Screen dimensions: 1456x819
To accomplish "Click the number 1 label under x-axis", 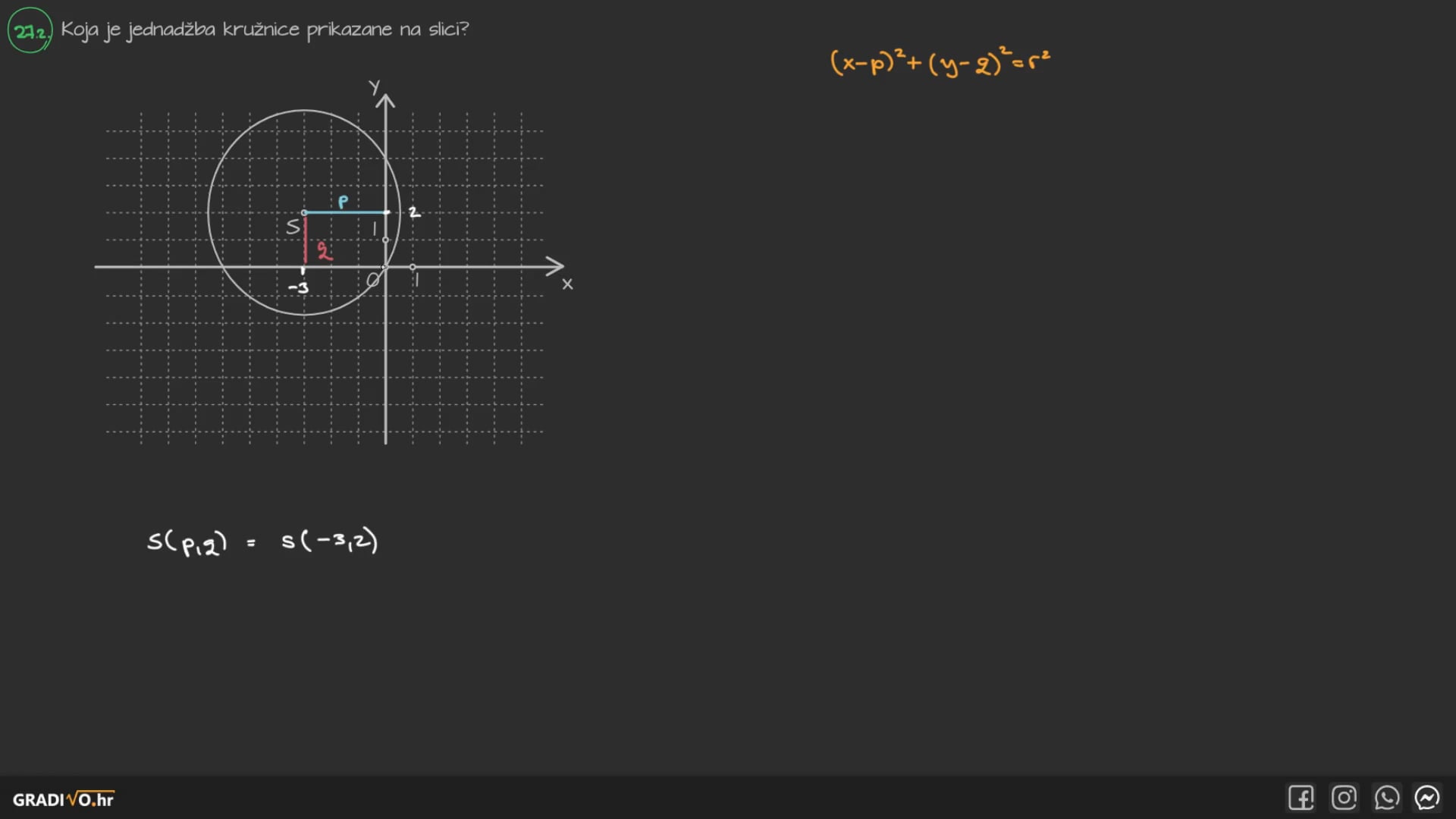I will (416, 281).
